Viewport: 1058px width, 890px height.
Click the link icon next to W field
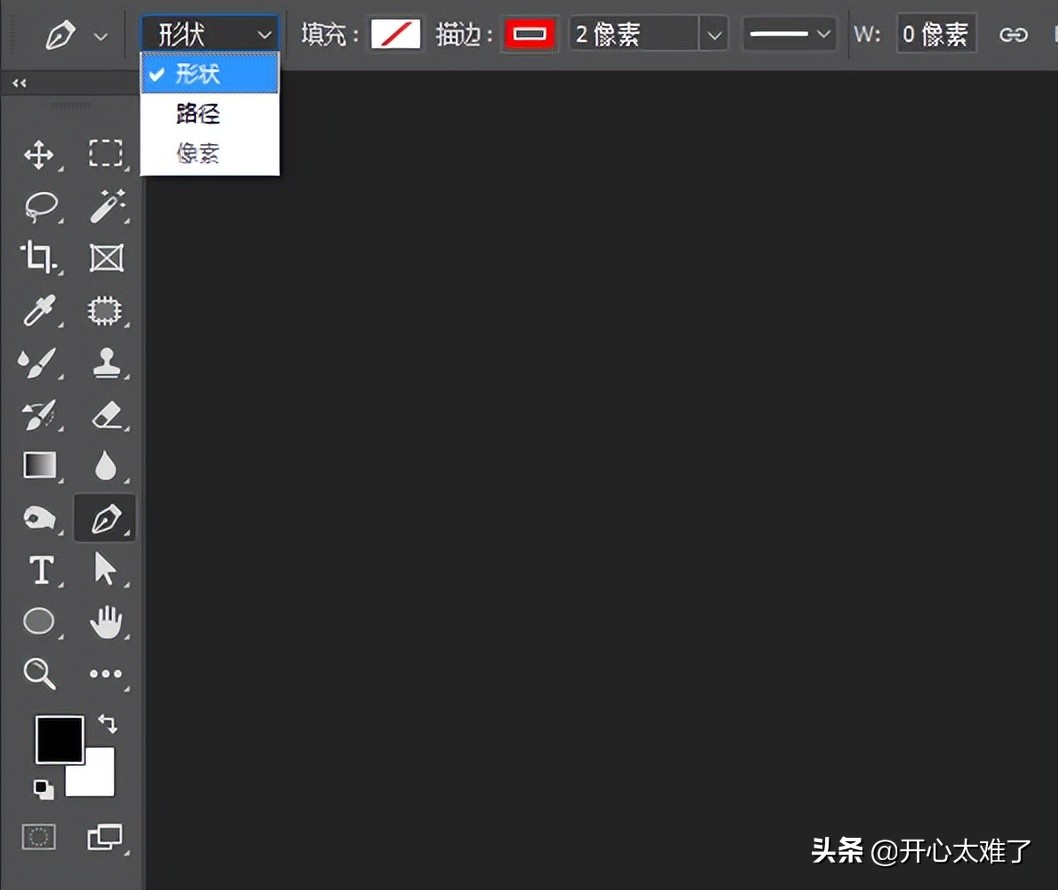[x=1014, y=33]
